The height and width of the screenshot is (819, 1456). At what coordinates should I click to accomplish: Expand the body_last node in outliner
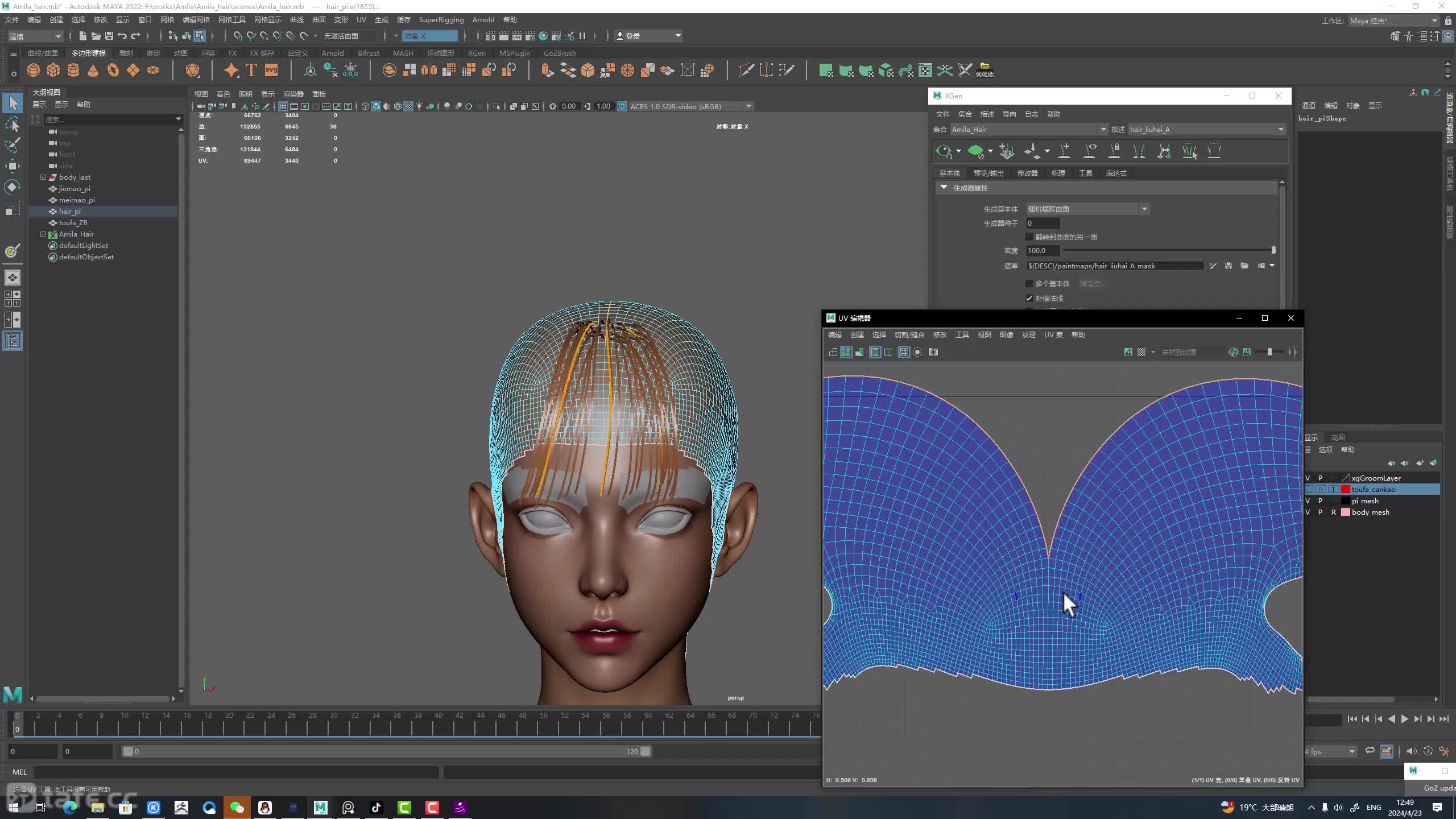point(43,177)
